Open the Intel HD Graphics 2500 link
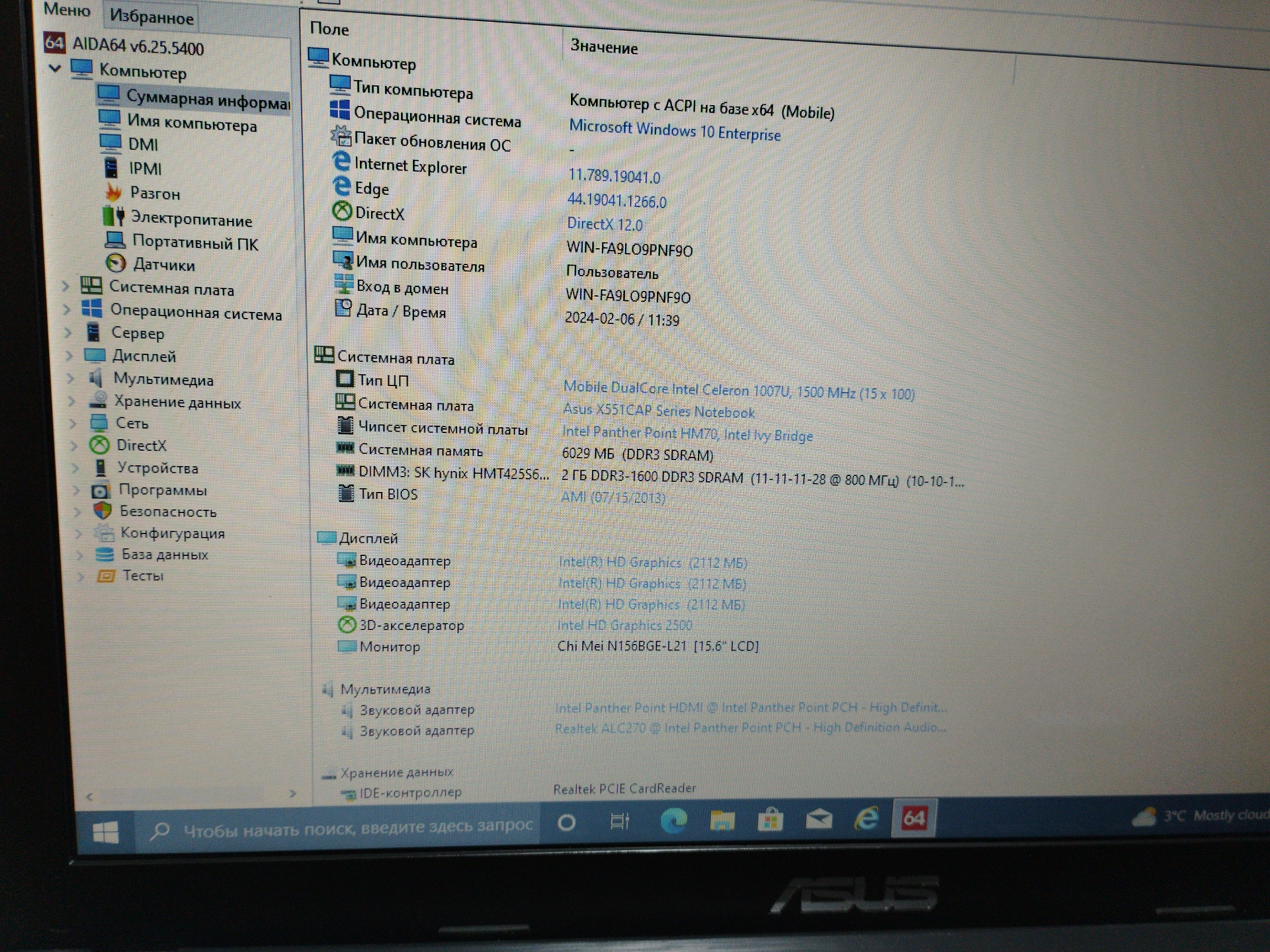 tap(625, 625)
